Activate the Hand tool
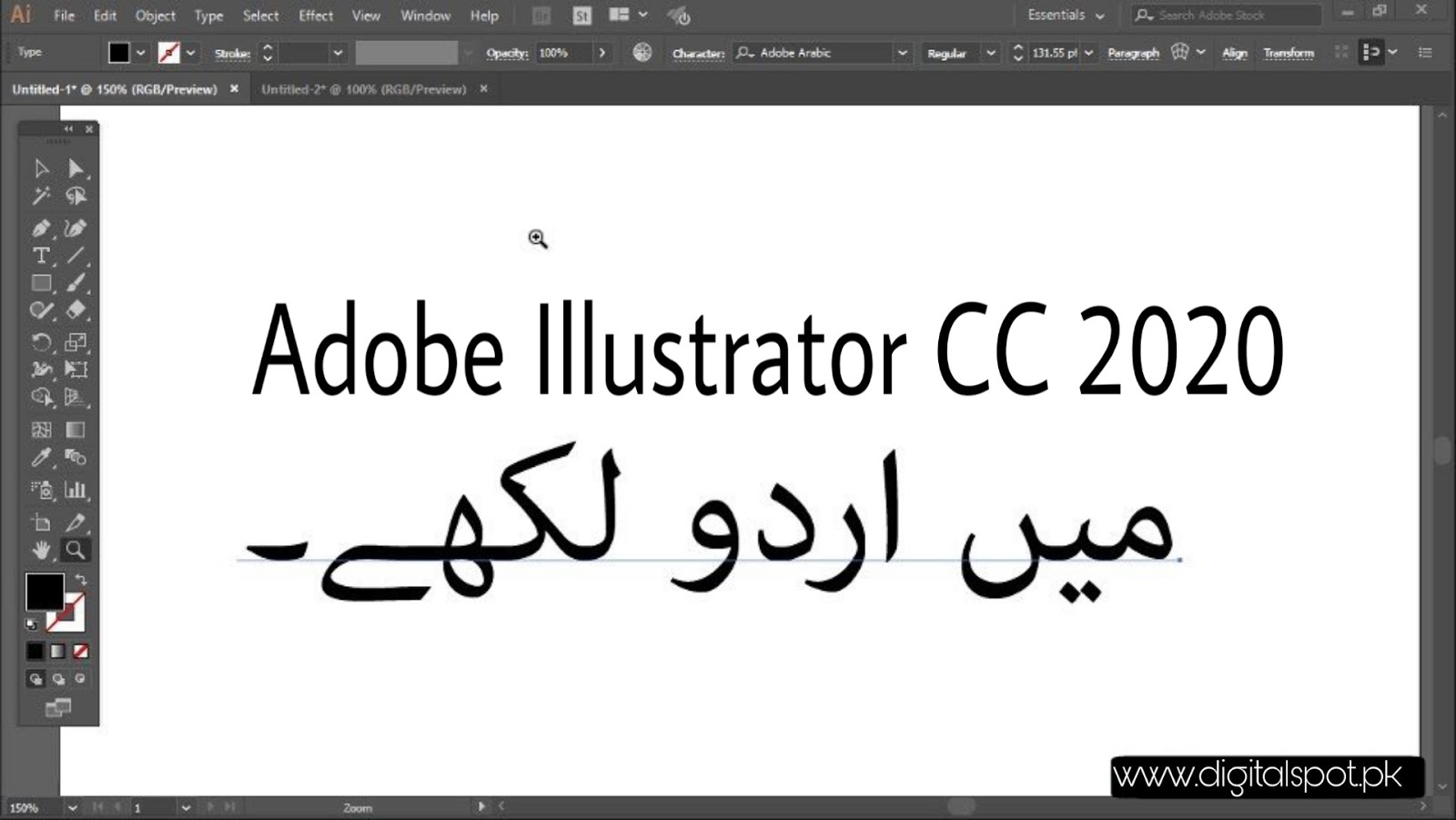The height and width of the screenshot is (820, 1456). pyautogui.click(x=40, y=549)
